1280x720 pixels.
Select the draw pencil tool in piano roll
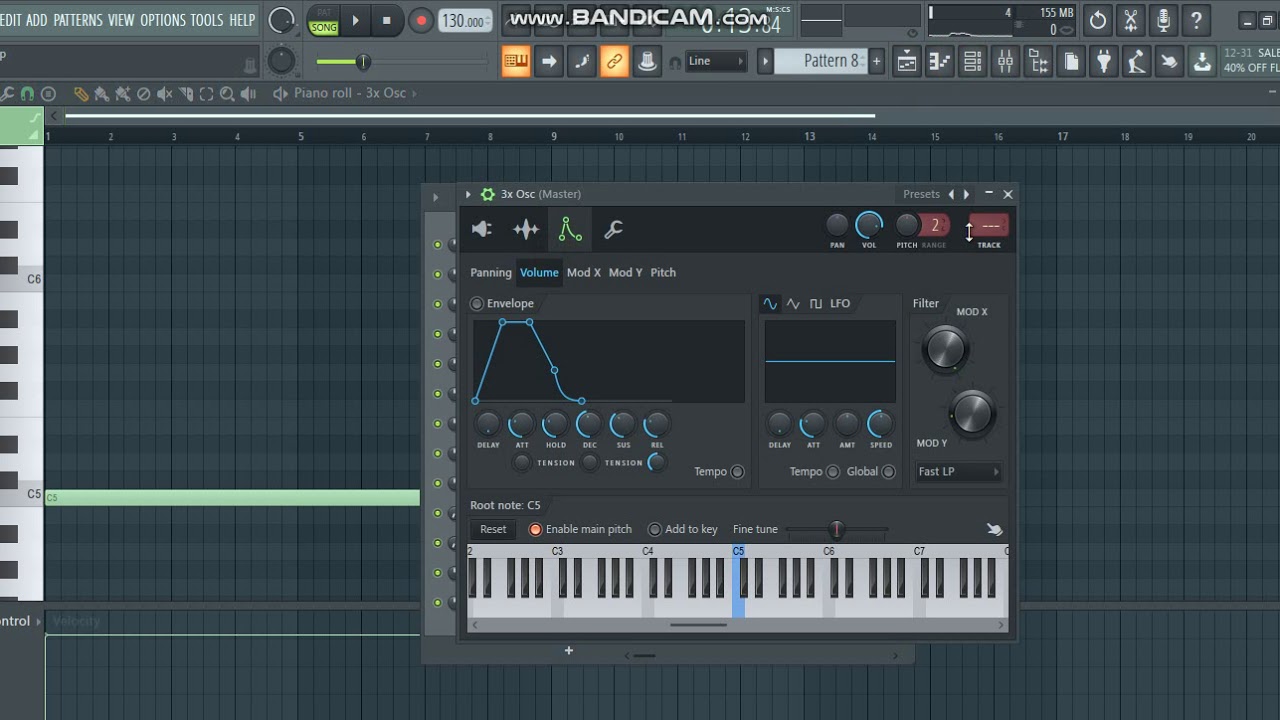point(81,93)
